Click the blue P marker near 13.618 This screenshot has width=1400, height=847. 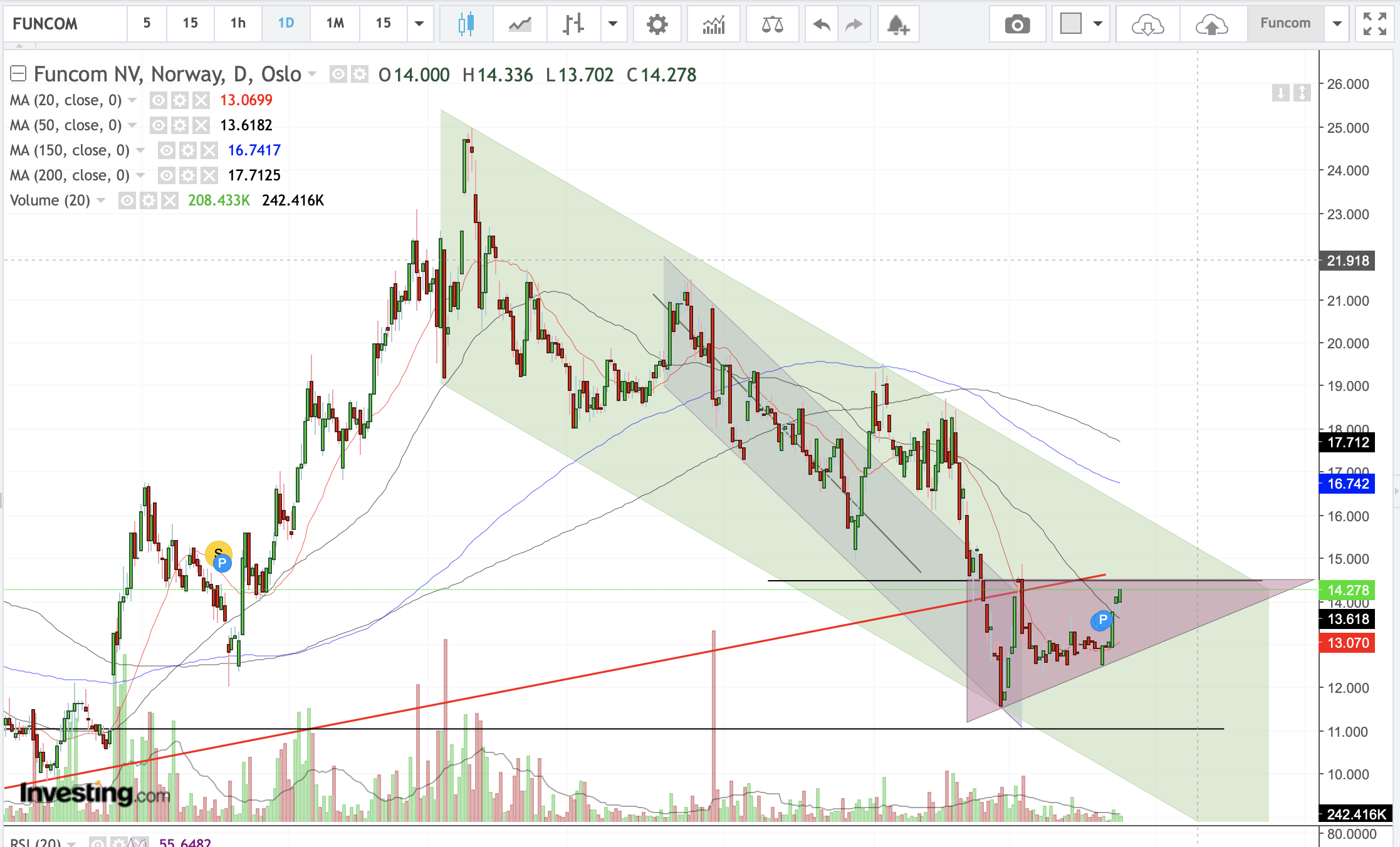pos(1102,620)
